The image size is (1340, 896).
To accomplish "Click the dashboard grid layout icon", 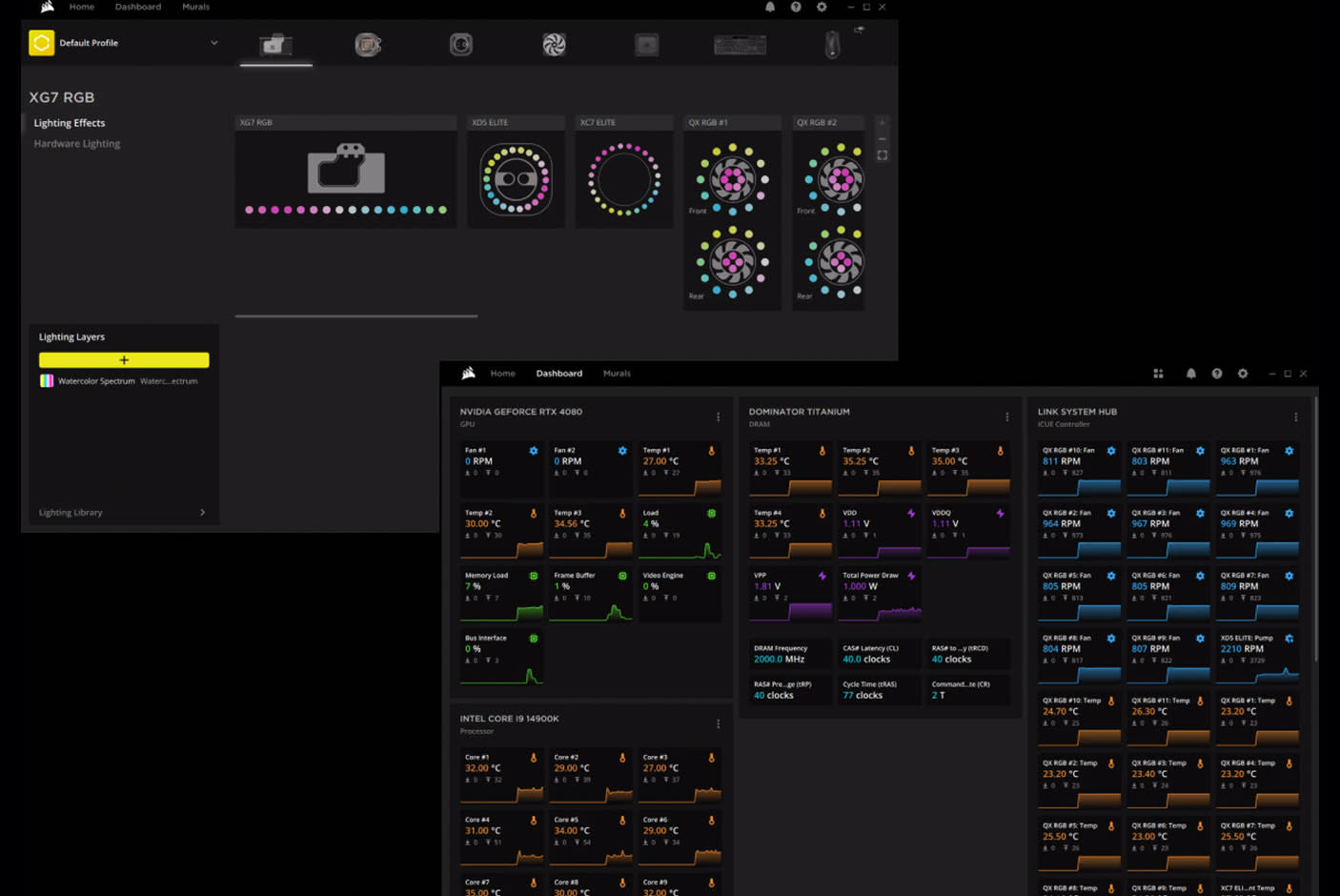I will click(x=1158, y=374).
